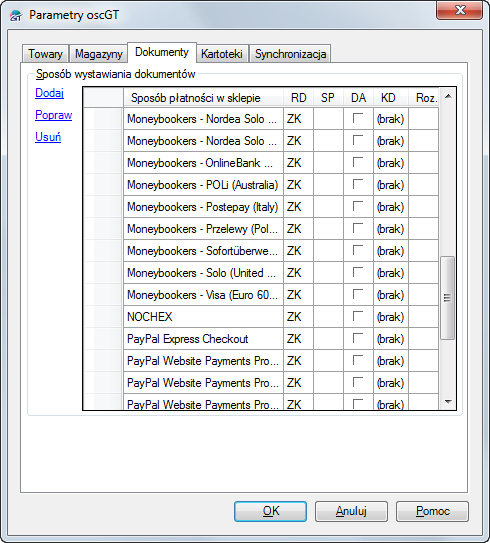Click the RD column header

[299, 98]
